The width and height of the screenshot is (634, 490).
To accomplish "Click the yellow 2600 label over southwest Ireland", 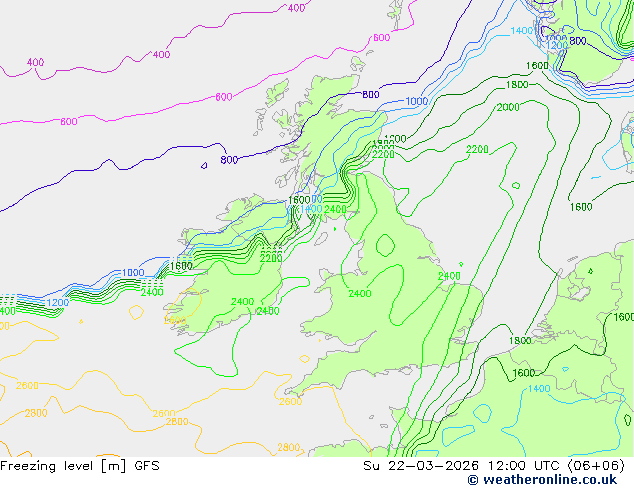I will click(x=175, y=321).
